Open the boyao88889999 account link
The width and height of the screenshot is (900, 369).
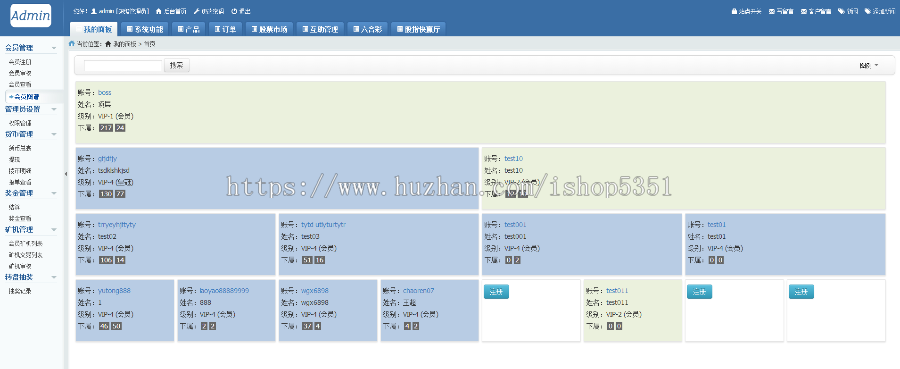click(224, 290)
